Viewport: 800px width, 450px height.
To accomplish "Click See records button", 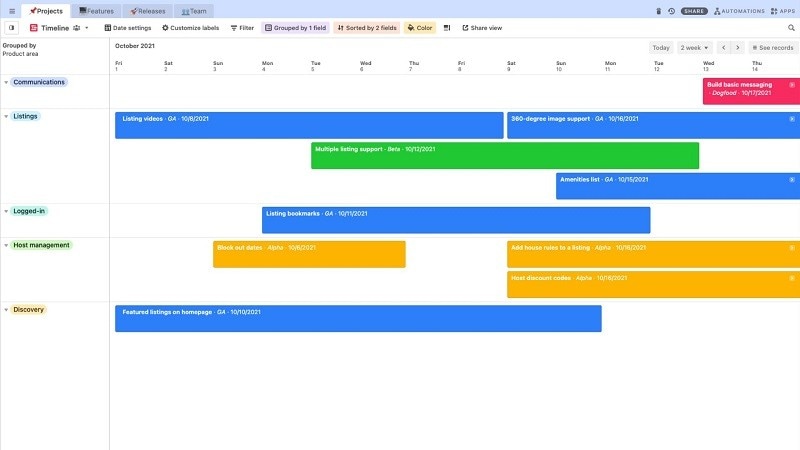I will coord(773,47).
